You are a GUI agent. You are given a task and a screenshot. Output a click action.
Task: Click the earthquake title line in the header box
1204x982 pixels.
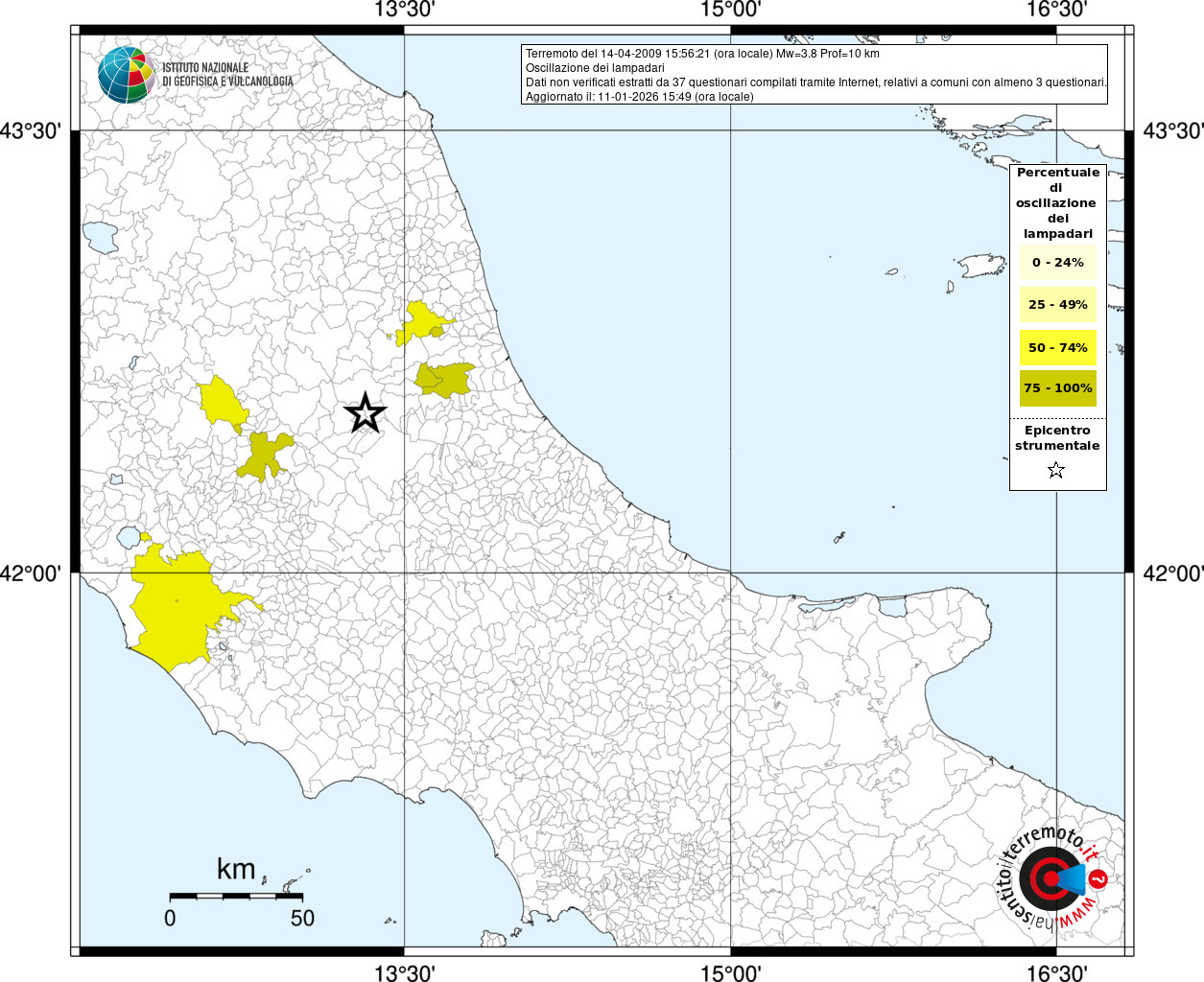[x=702, y=54]
